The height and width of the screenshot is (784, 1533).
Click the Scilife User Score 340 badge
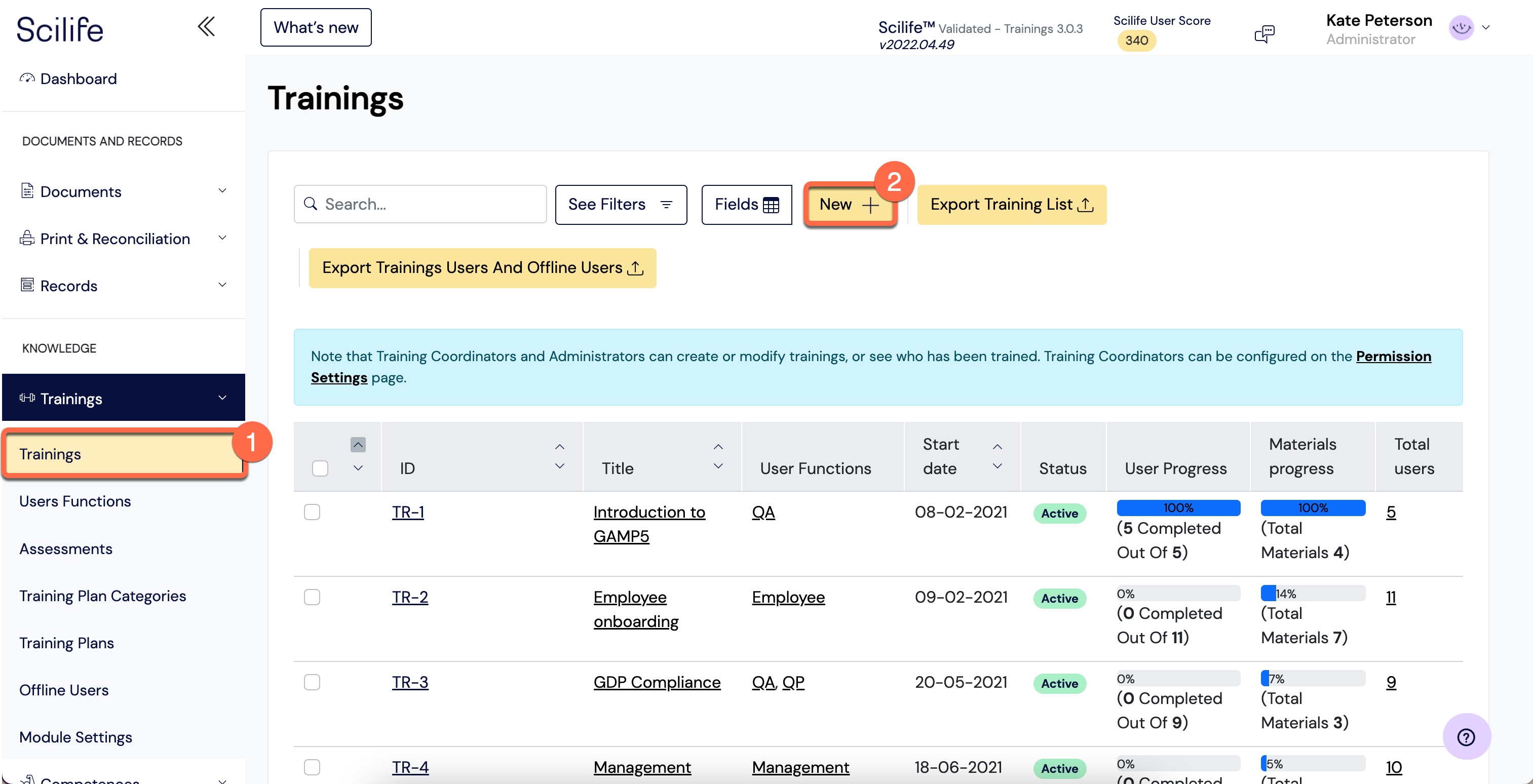(1136, 41)
